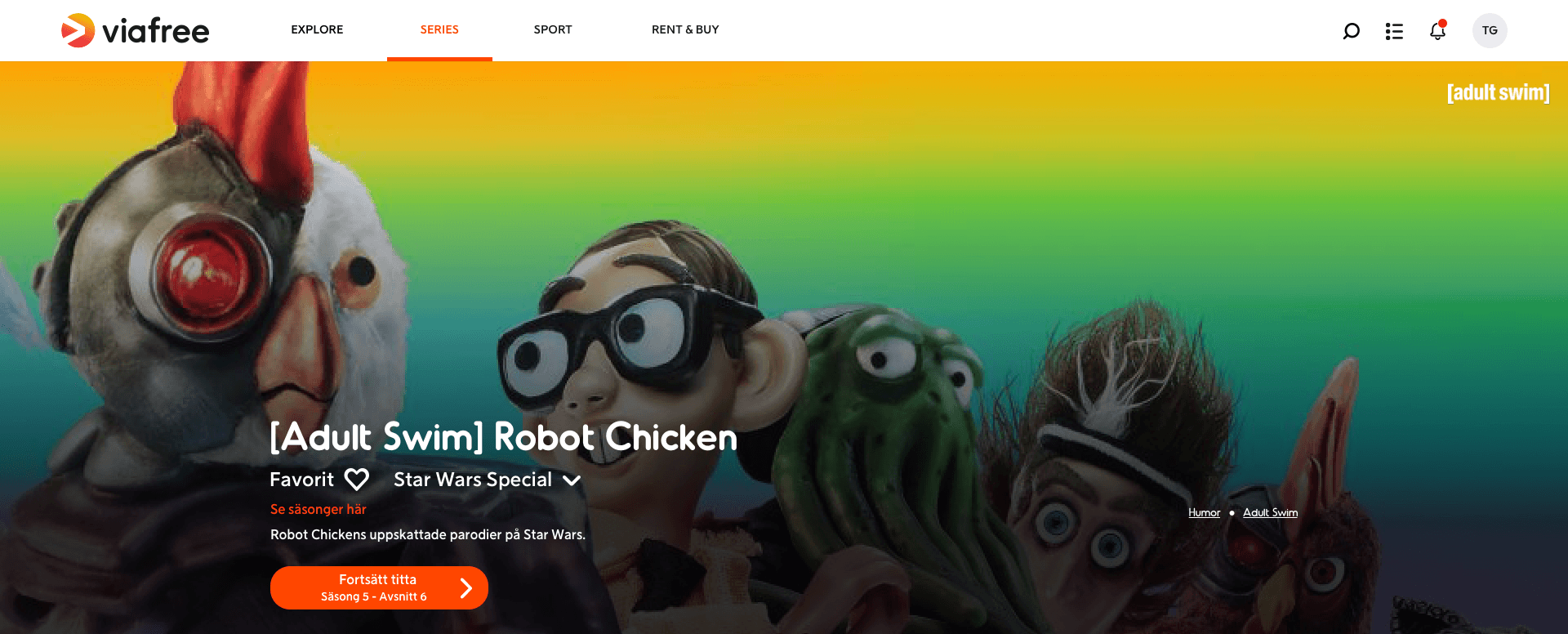Open the watchlist list icon

click(x=1394, y=31)
